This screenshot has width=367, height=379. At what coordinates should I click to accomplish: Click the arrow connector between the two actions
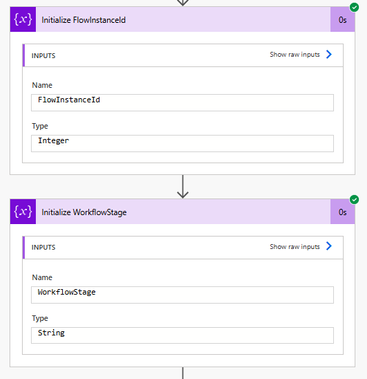tap(183, 187)
